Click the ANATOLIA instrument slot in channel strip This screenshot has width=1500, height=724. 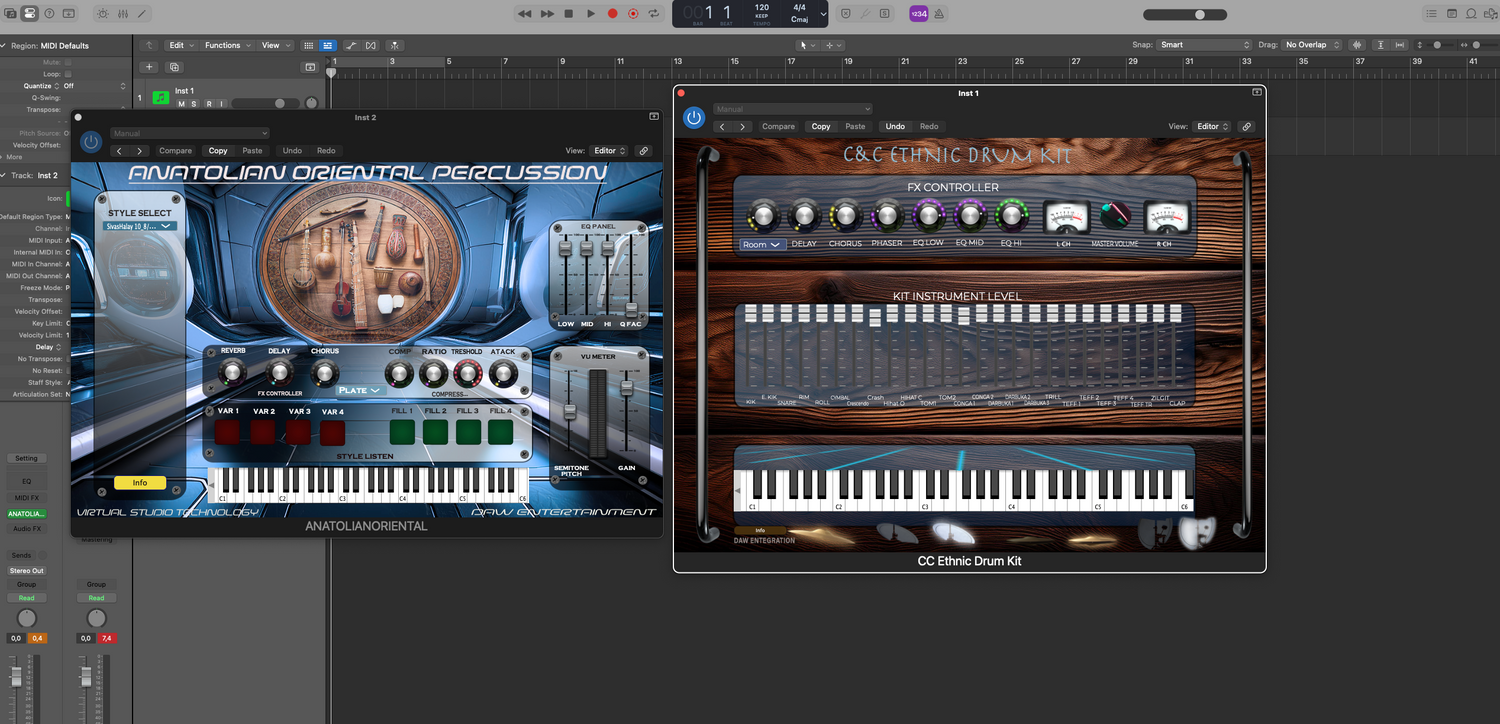[26, 514]
